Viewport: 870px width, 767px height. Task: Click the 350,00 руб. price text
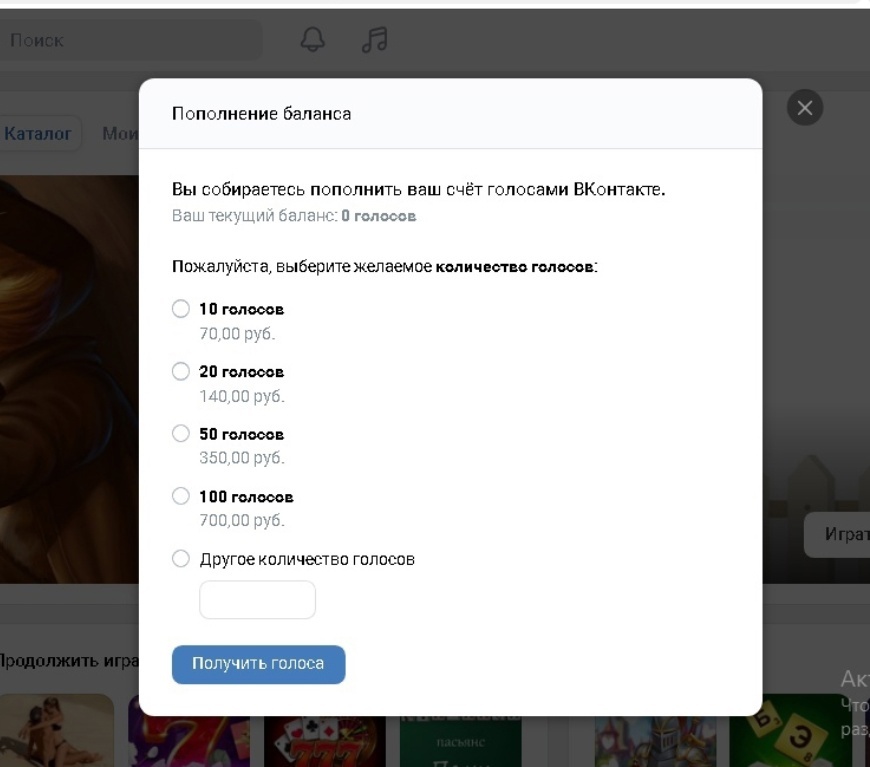[x=242, y=458]
